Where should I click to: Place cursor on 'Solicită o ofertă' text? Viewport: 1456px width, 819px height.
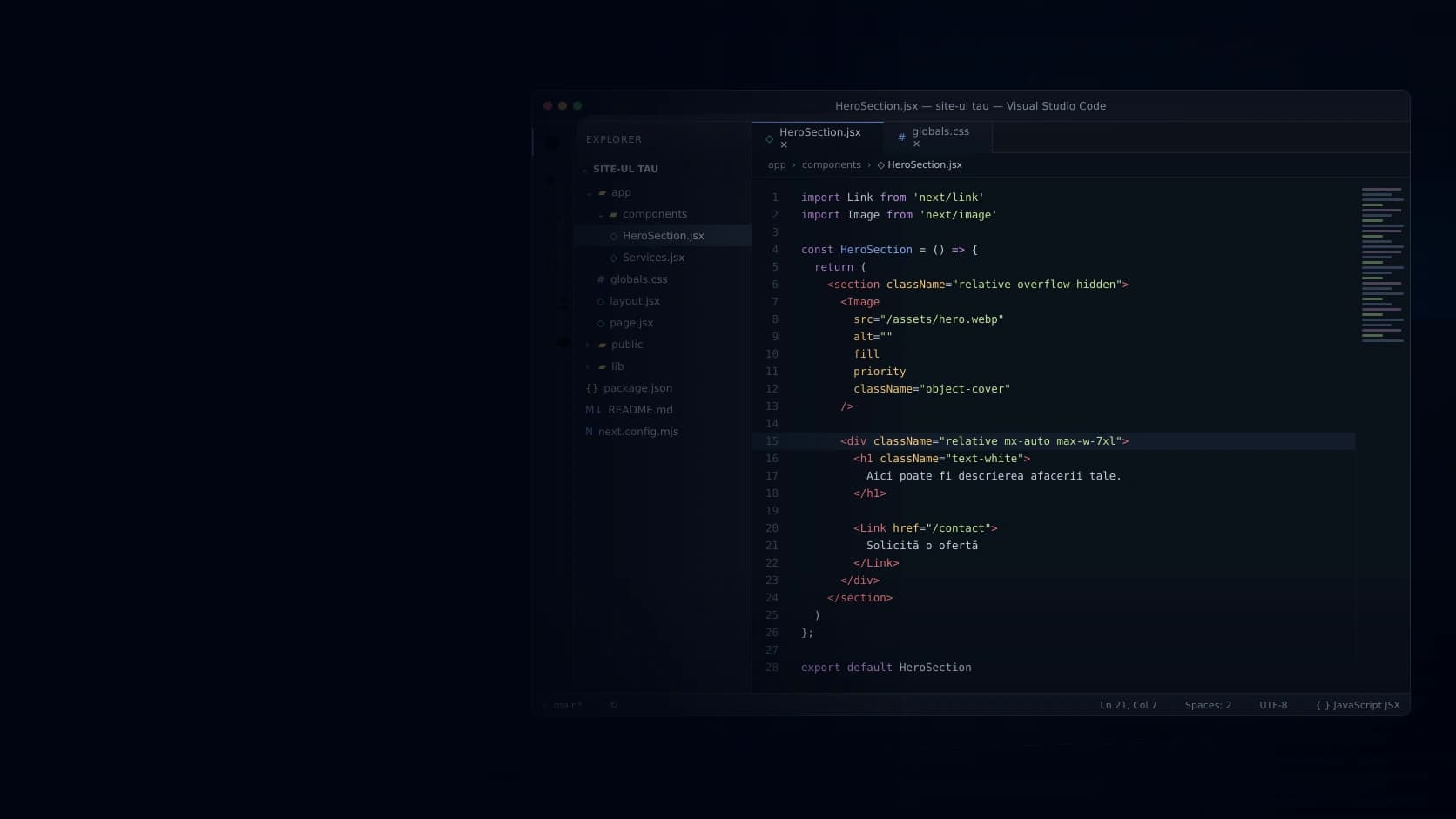pos(922,546)
